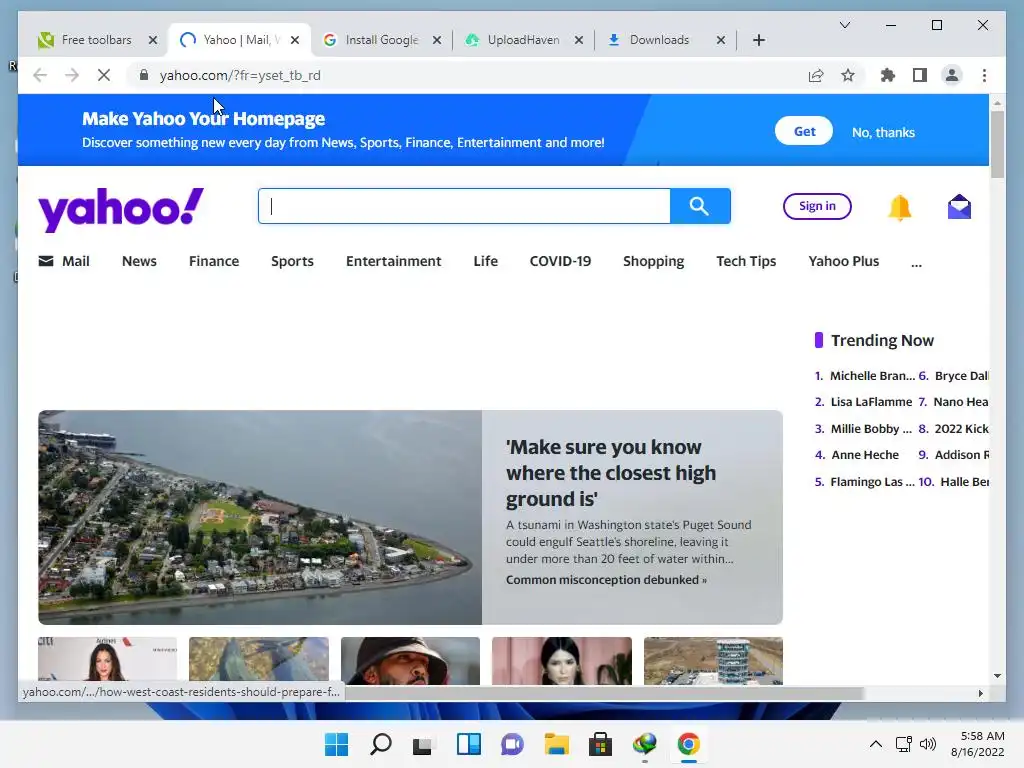
Task: Click the horizontal scrollbar right arrow
Action: coord(981,694)
